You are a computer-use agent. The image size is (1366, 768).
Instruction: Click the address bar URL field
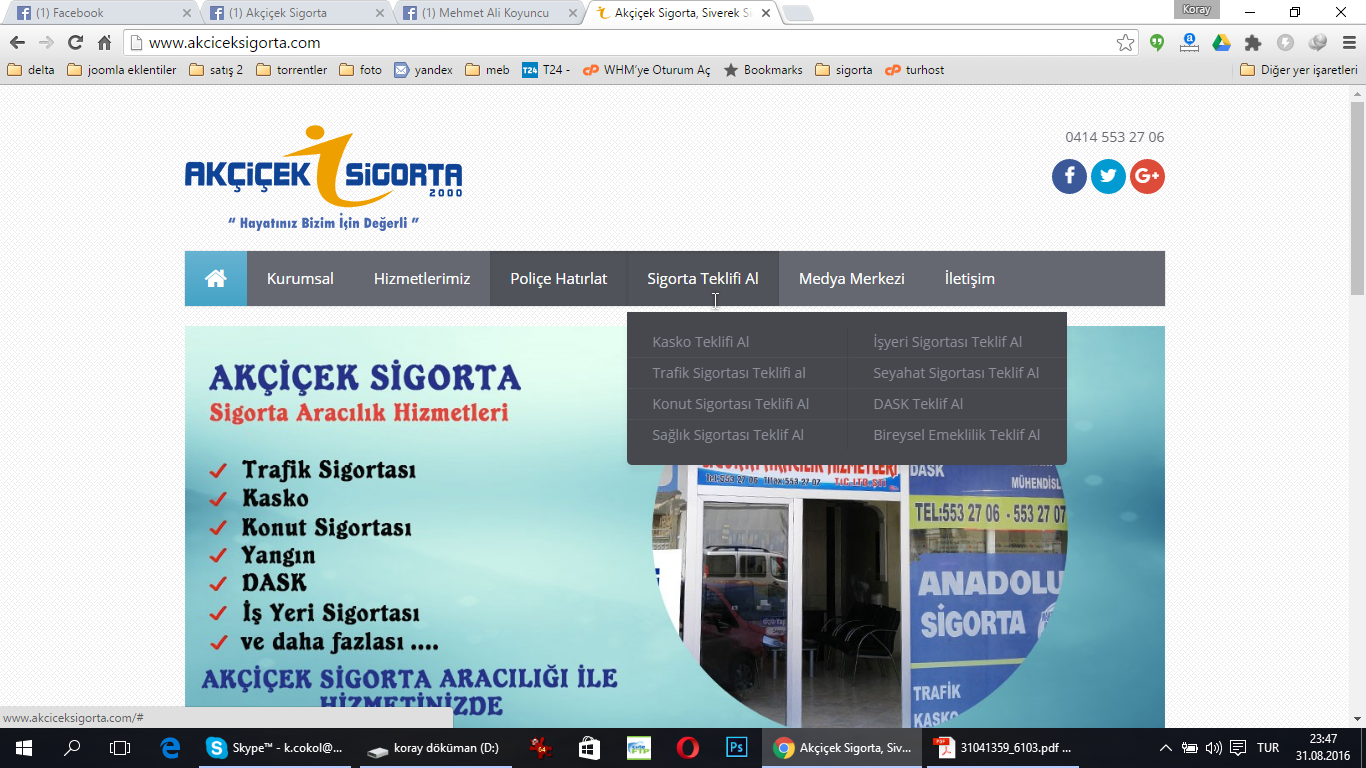pyautogui.click(x=630, y=42)
